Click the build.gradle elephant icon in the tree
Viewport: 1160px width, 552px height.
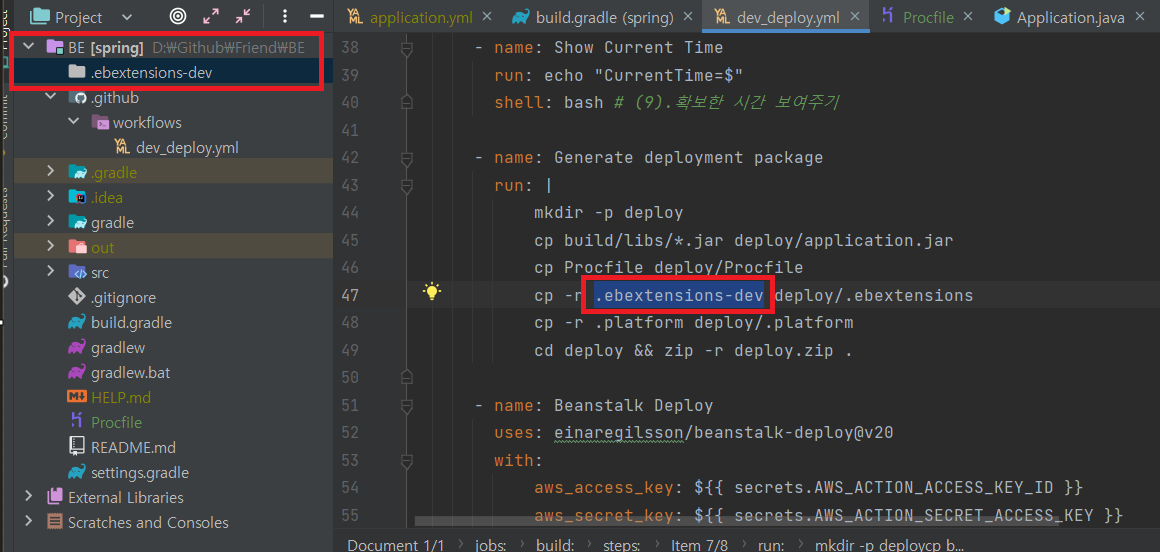(x=76, y=323)
